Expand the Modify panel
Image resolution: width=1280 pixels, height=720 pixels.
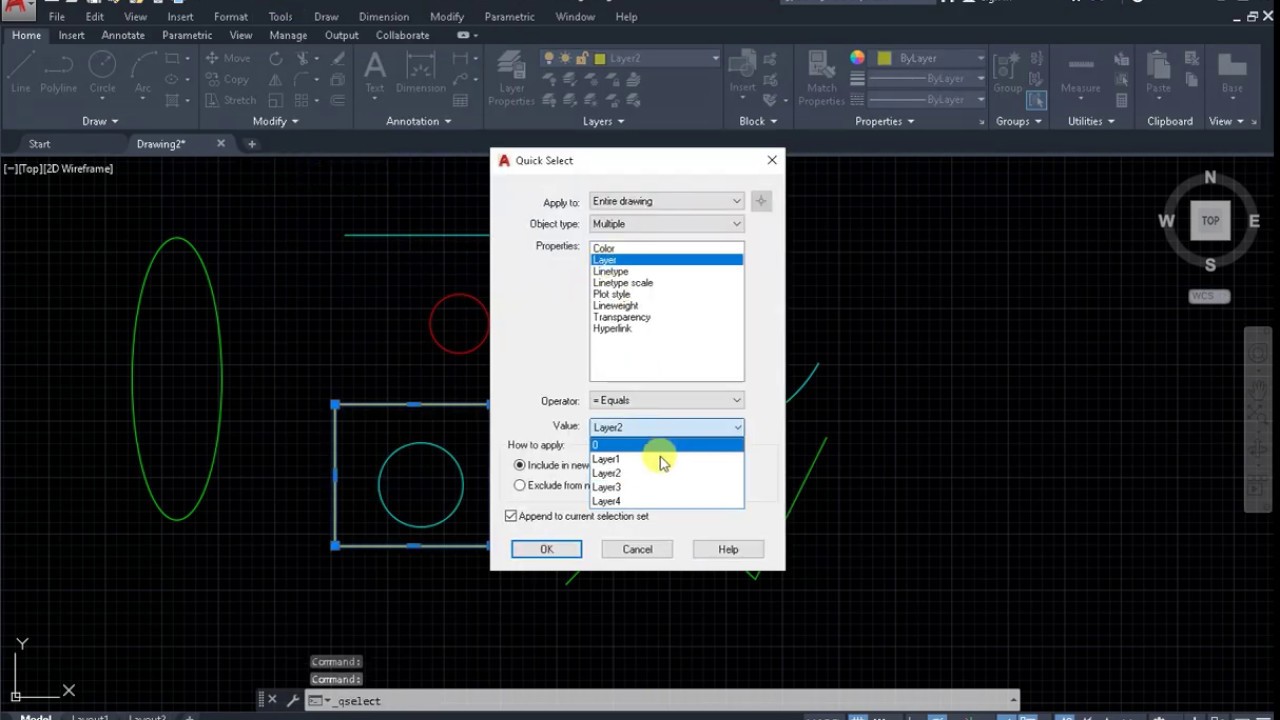tap(275, 121)
